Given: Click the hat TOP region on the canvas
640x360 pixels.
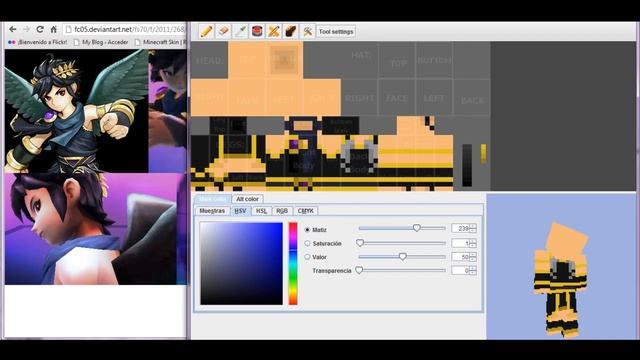Looking at the screenshot, I should click(398, 61).
